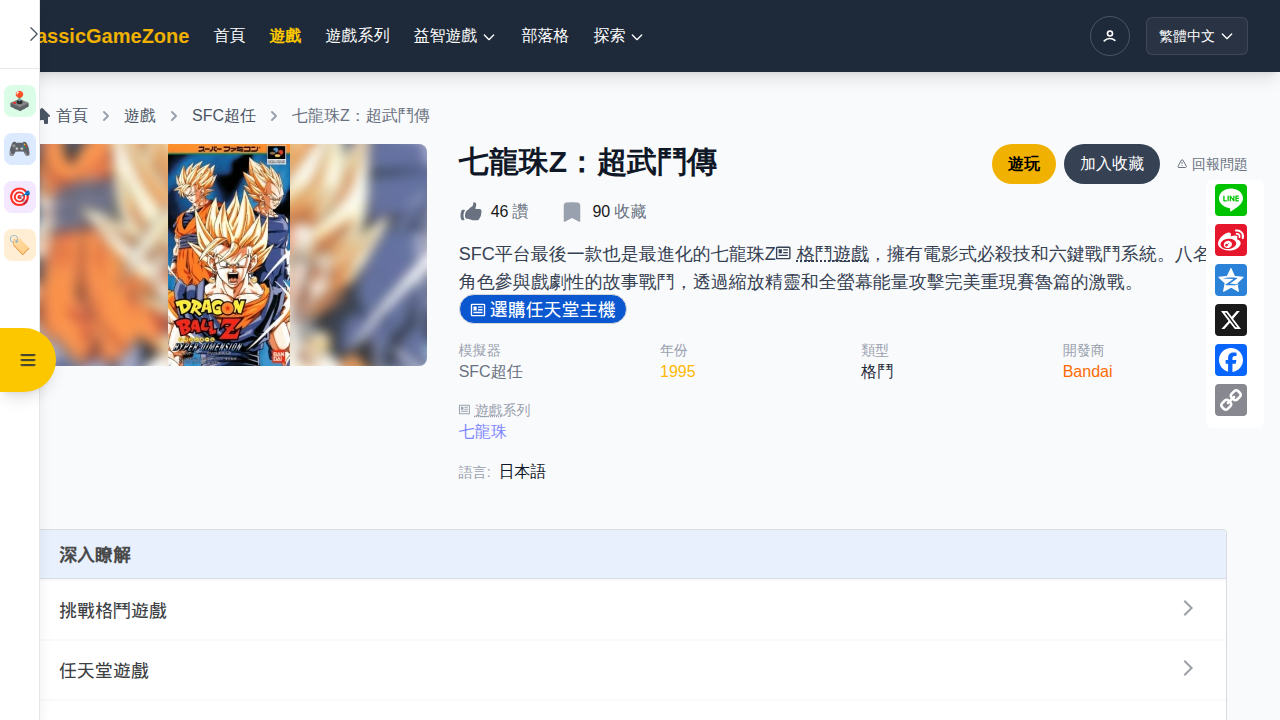The width and height of the screenshot is (1280, 720).
Task: Expand the 任天堂遊戲 row
Action: (633, 670)
